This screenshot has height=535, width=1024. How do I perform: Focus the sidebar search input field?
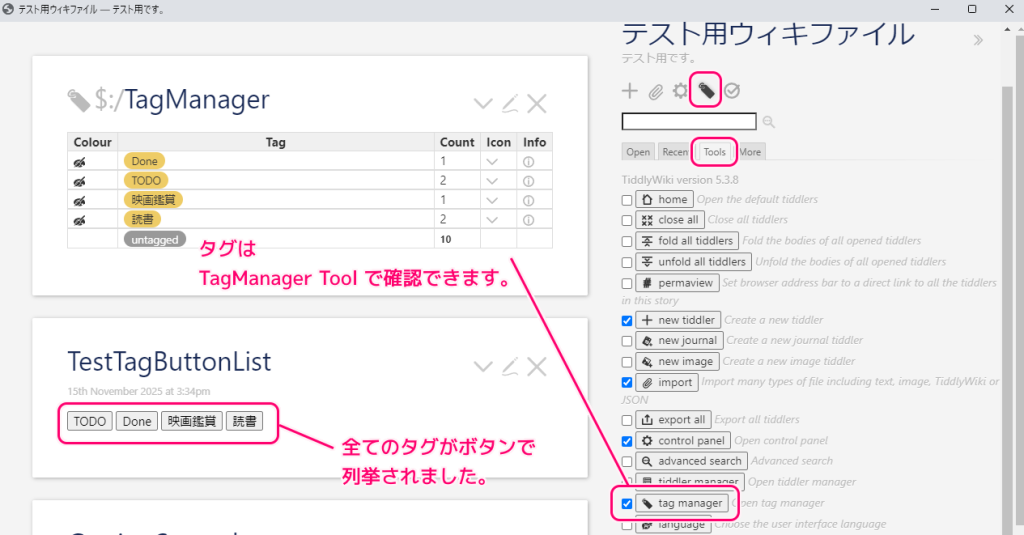coord(689,122)
